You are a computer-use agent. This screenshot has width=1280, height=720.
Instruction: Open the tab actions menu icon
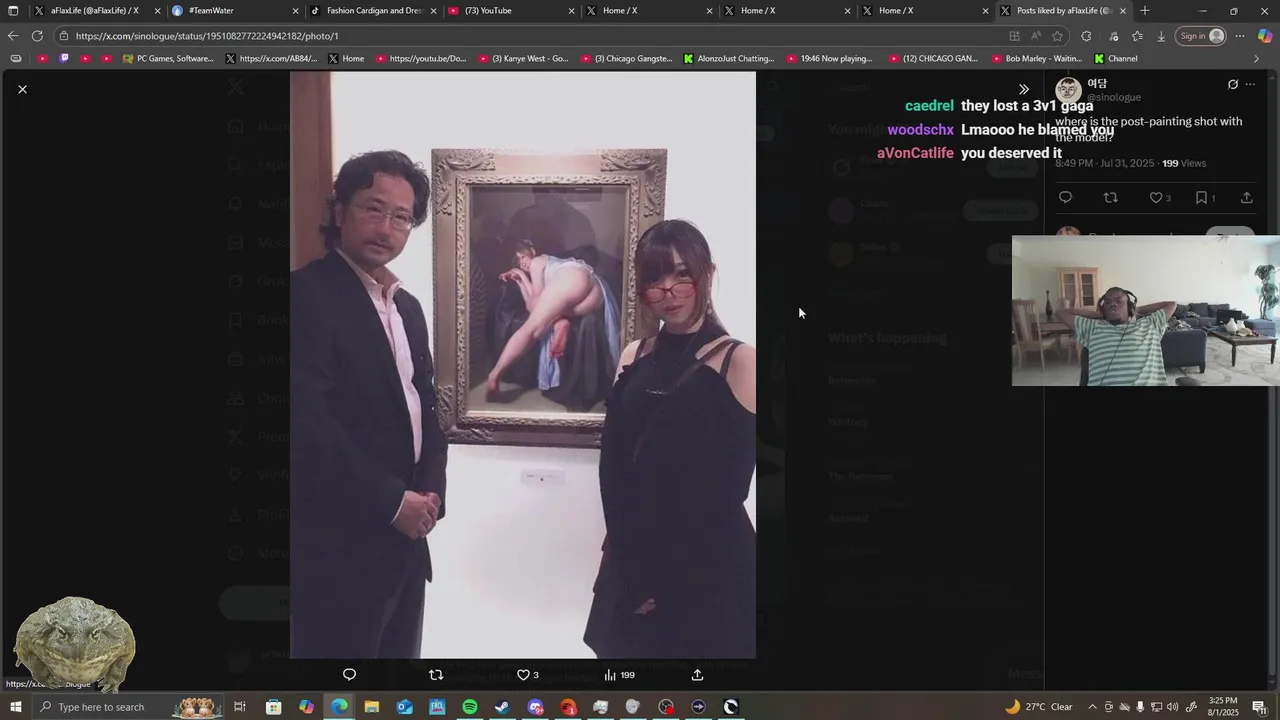[13, 11]
